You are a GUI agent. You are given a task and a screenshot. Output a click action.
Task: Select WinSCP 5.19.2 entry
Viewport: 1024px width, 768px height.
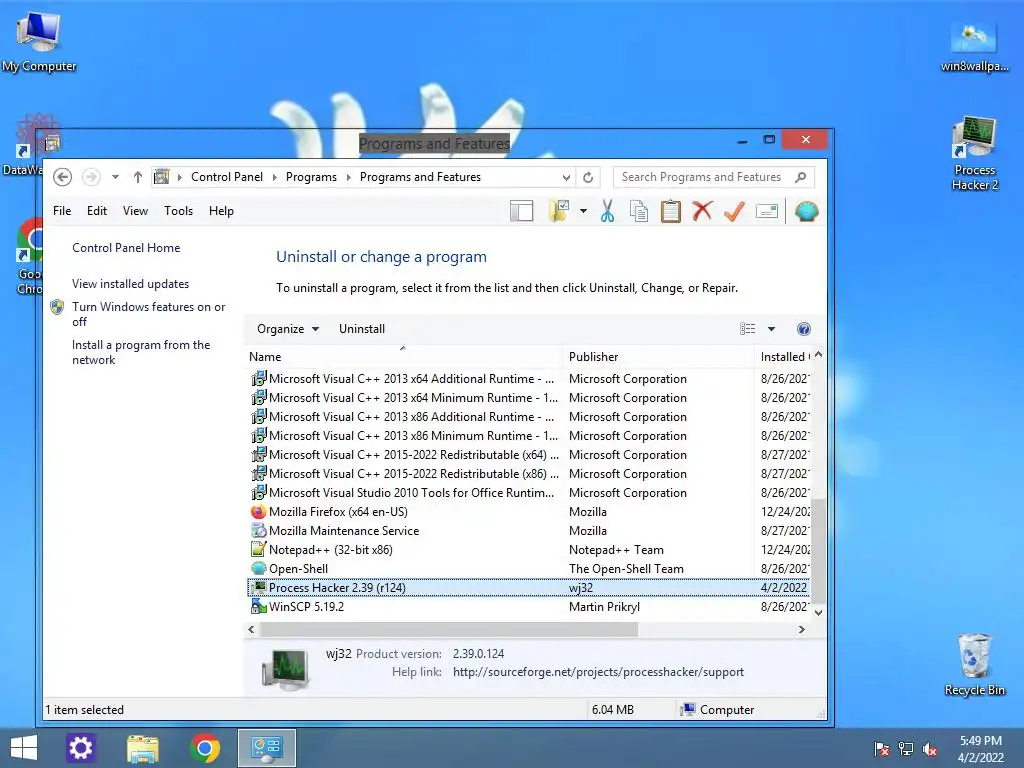coord(528,606)
